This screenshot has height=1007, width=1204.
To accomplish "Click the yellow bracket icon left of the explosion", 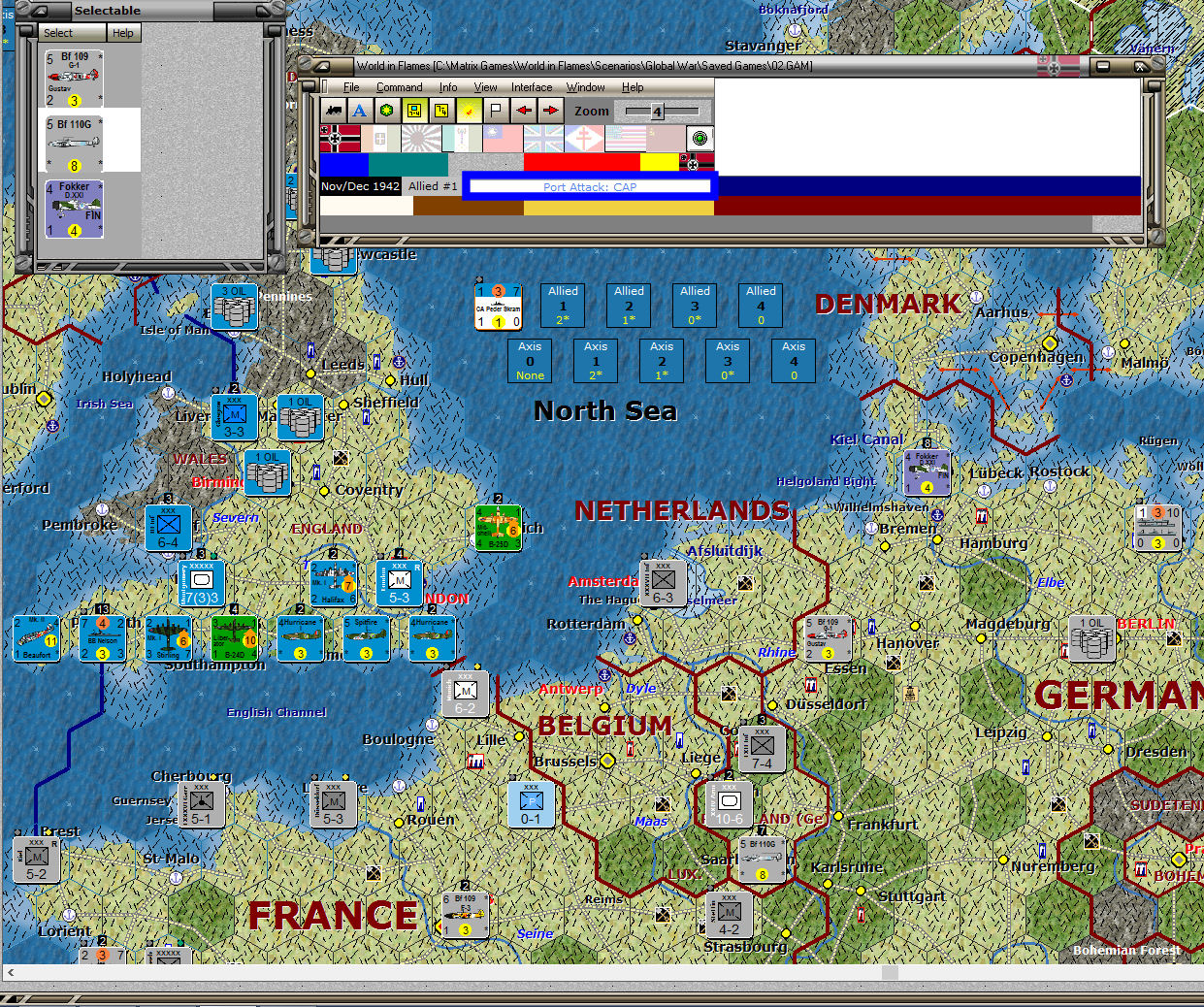I will point(441,111).
